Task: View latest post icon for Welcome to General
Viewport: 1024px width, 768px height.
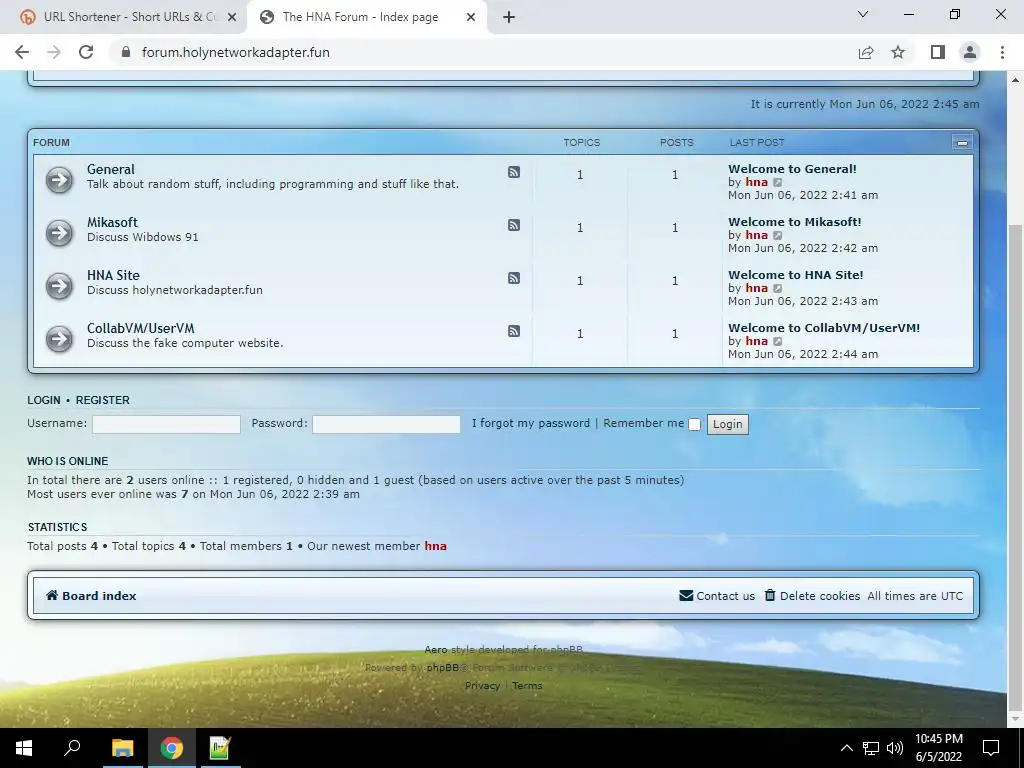Action: coord(777,183)
